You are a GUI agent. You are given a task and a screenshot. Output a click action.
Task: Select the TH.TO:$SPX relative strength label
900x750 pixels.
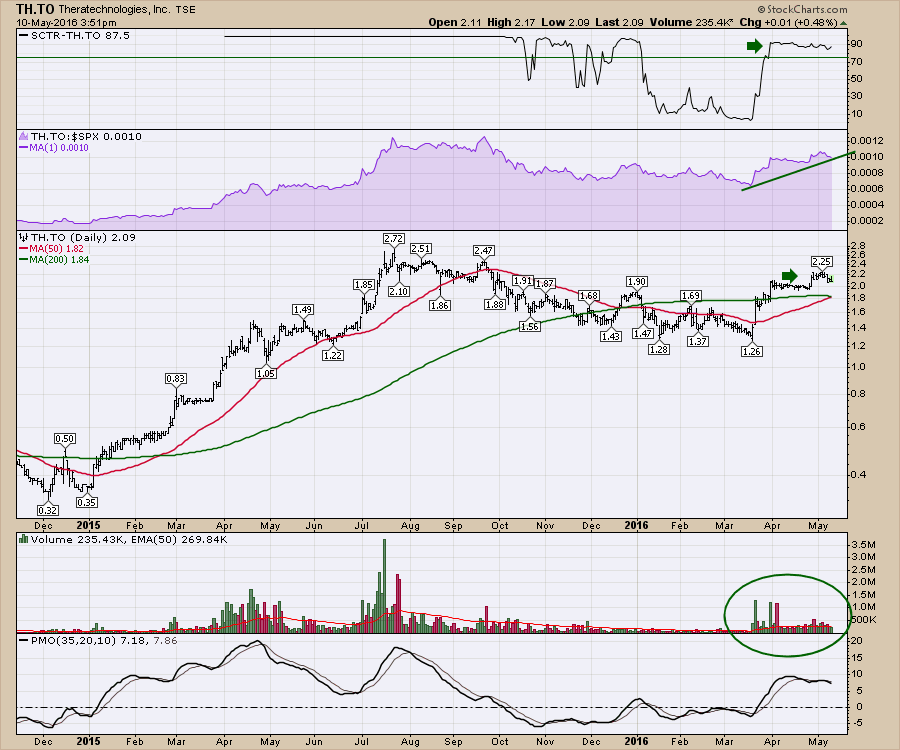click(72, 136)
